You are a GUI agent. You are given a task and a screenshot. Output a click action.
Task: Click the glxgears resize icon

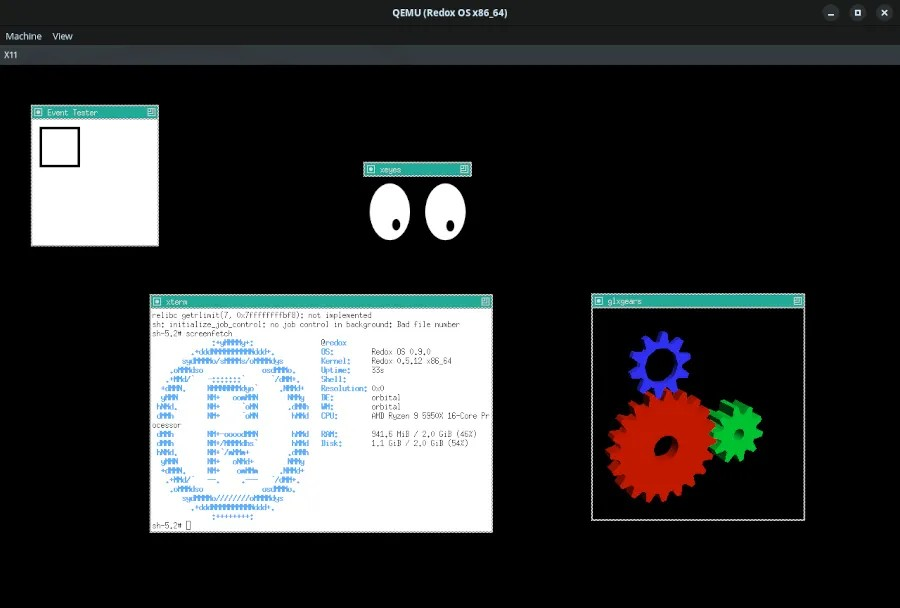pyautogui.click(x=797, y=300)
